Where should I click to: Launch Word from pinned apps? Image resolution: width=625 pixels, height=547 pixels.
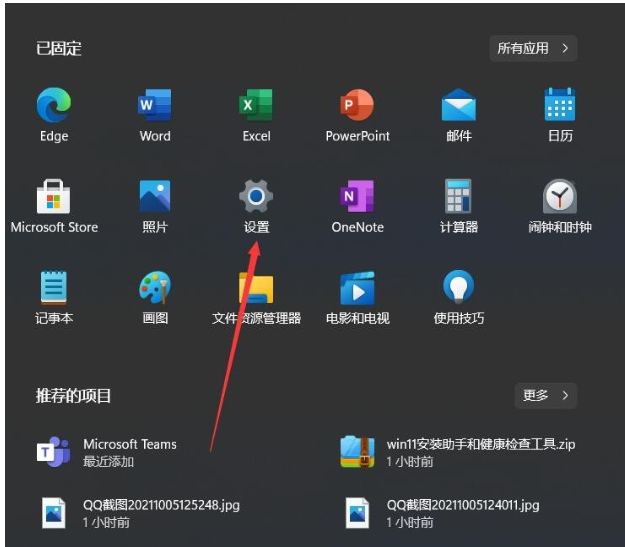pyautogui.click(x=155, y=105)
